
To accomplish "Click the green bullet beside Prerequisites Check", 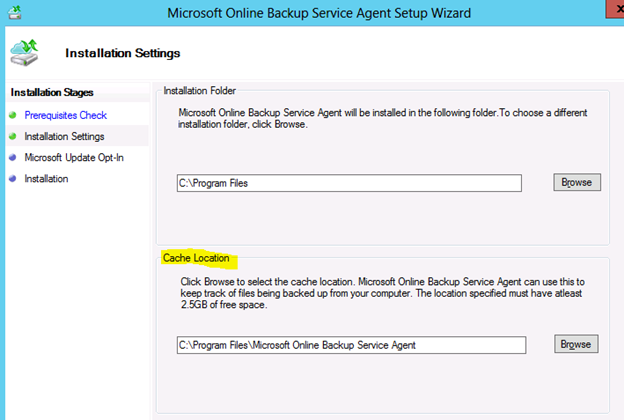I will tap(13, 115).
